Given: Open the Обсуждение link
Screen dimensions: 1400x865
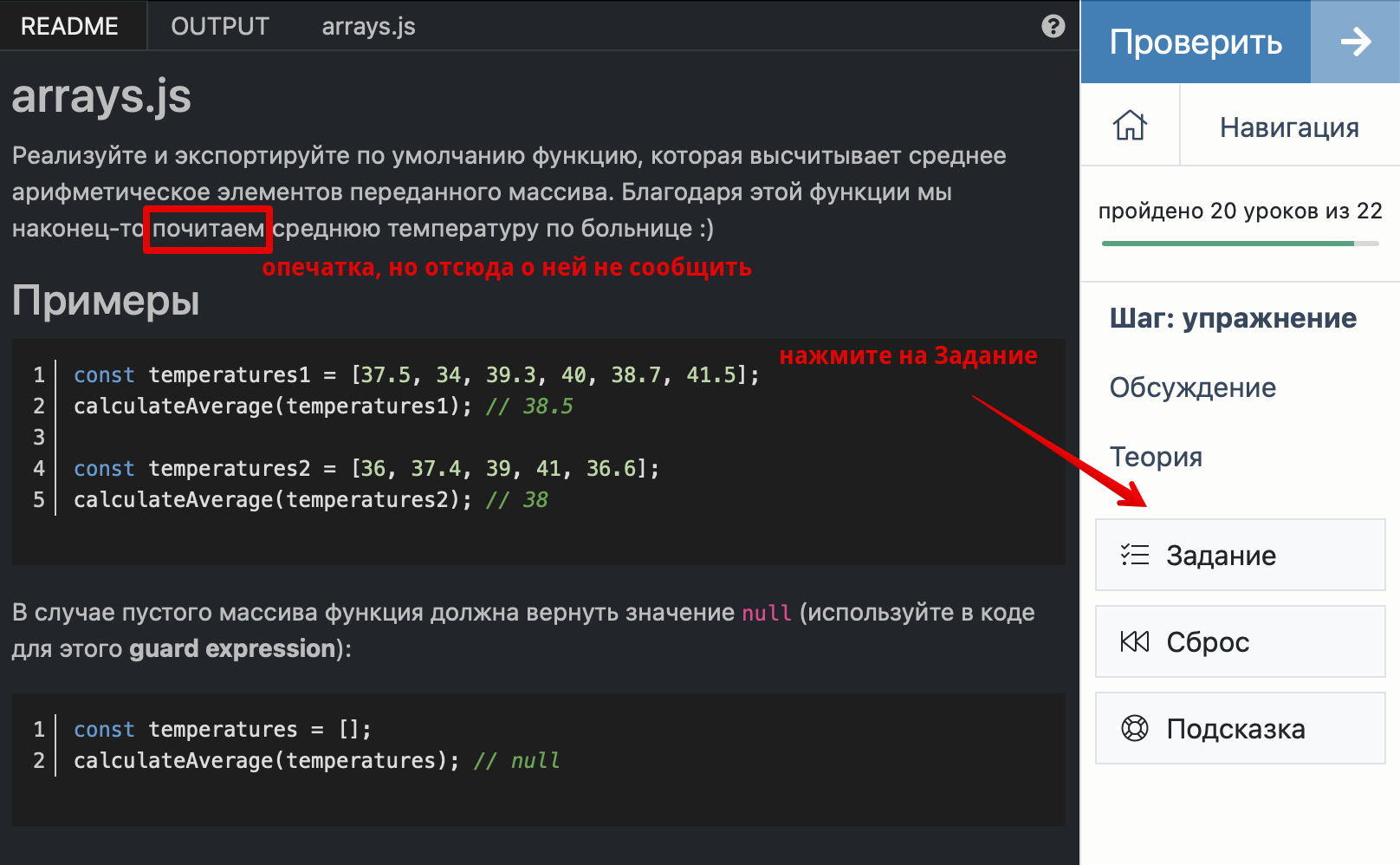Looking at the screenshot, I should click(x=1192, y=387).
